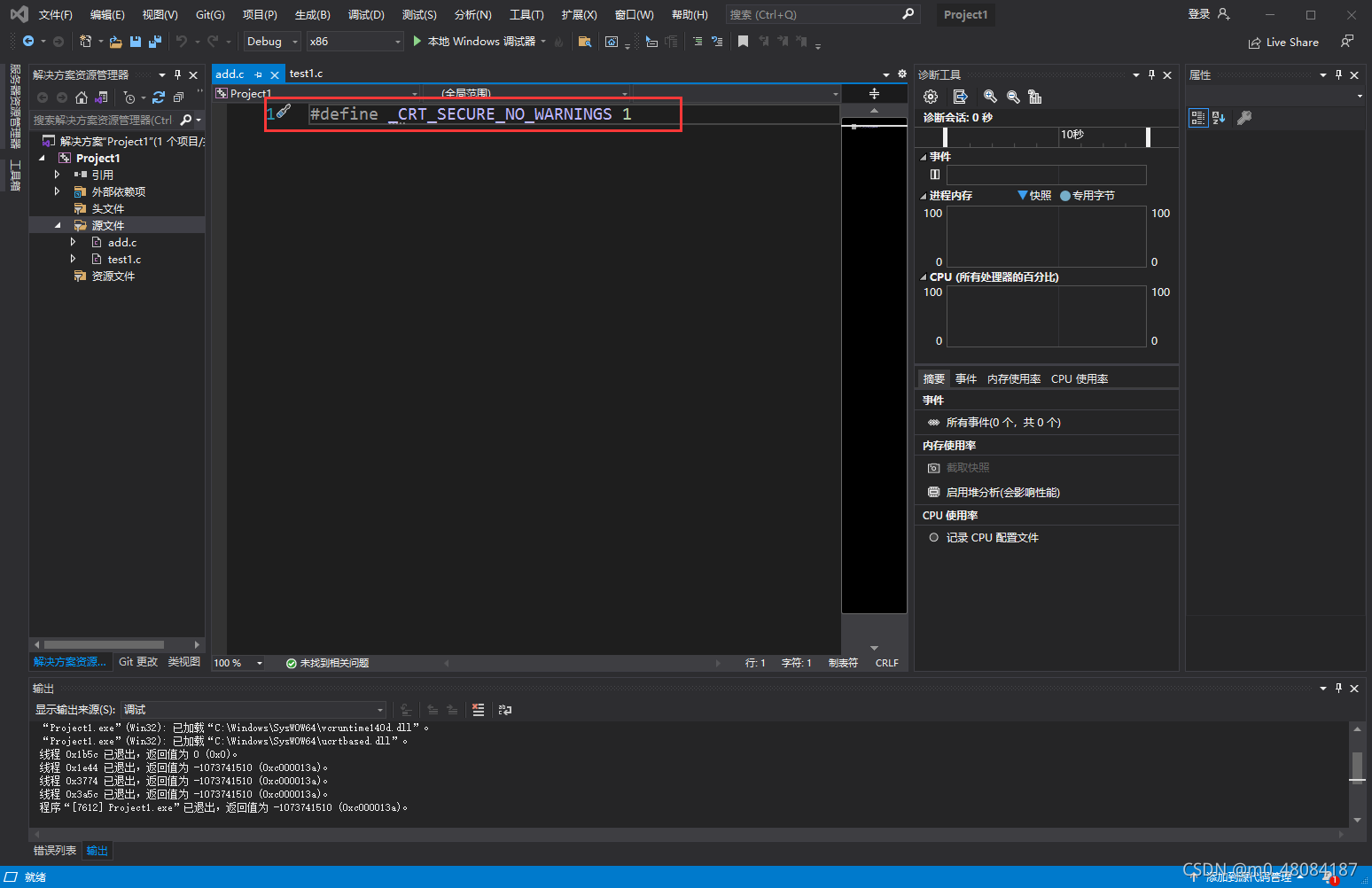Viewport: 1372px width, 888px height.
Task: Uncomment the selected lines
Action: point(717,42)
